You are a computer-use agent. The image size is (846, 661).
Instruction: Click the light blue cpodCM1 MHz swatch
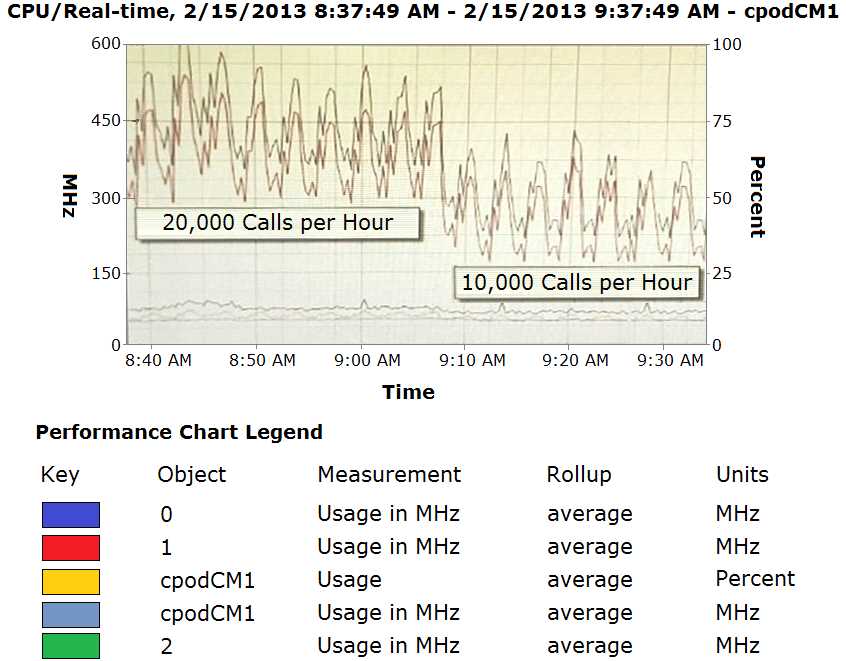[70, 613]
